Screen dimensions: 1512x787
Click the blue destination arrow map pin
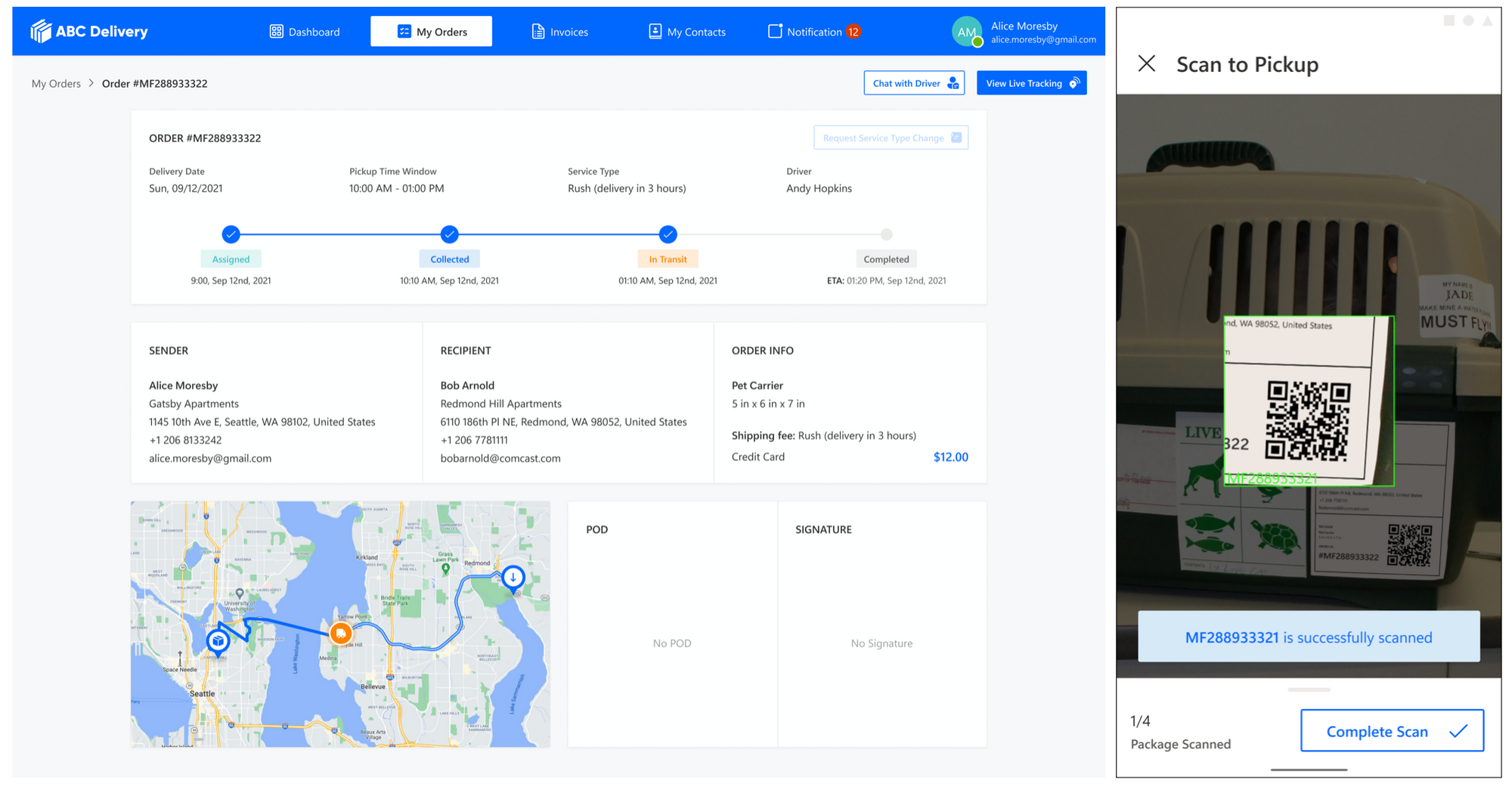point(513,579)
